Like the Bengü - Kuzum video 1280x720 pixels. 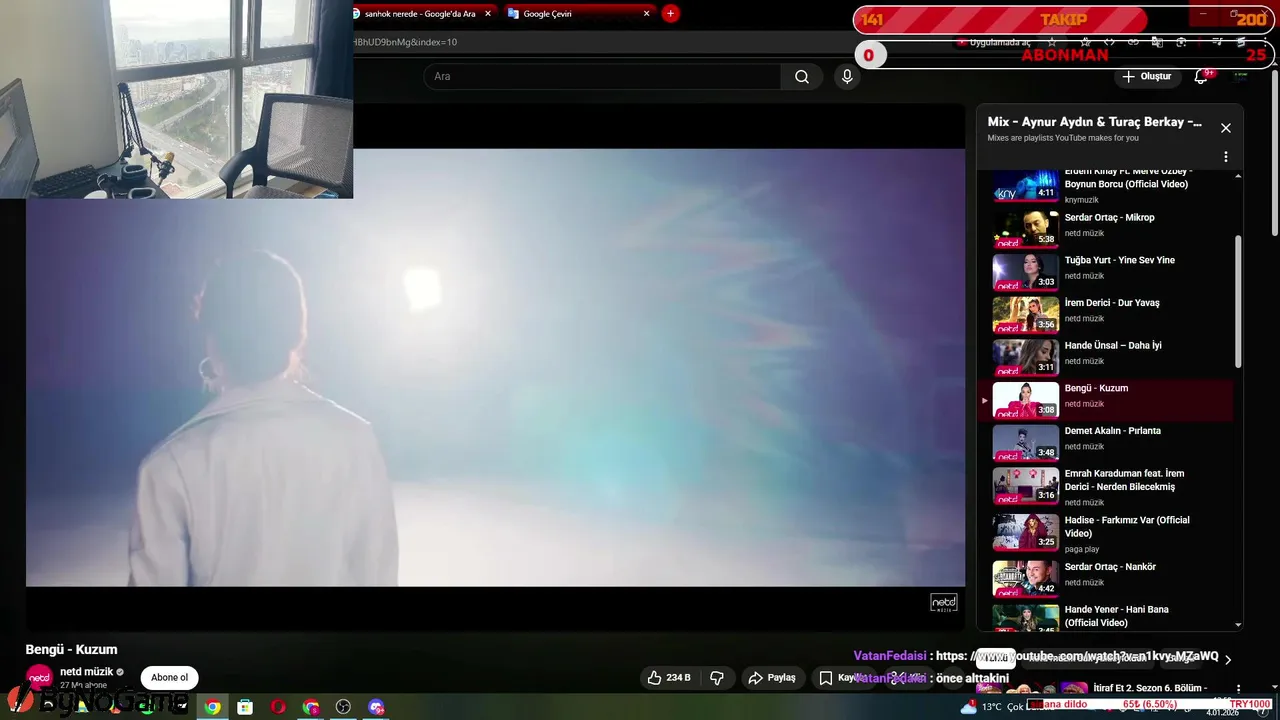pos(669,678)
